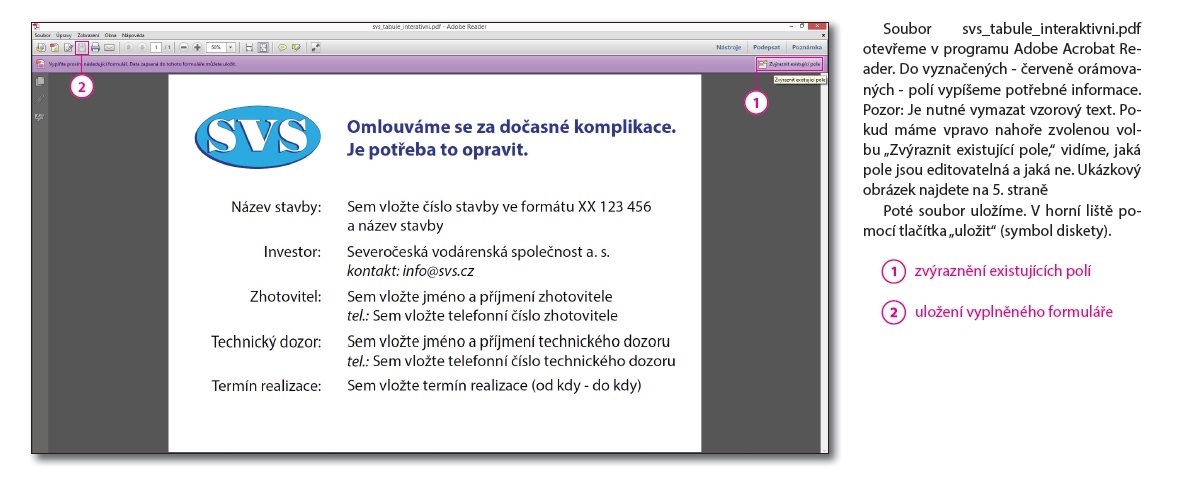Close the document with the small x button
Viewport: 1178px width, 490px height.
pos(823,35)
